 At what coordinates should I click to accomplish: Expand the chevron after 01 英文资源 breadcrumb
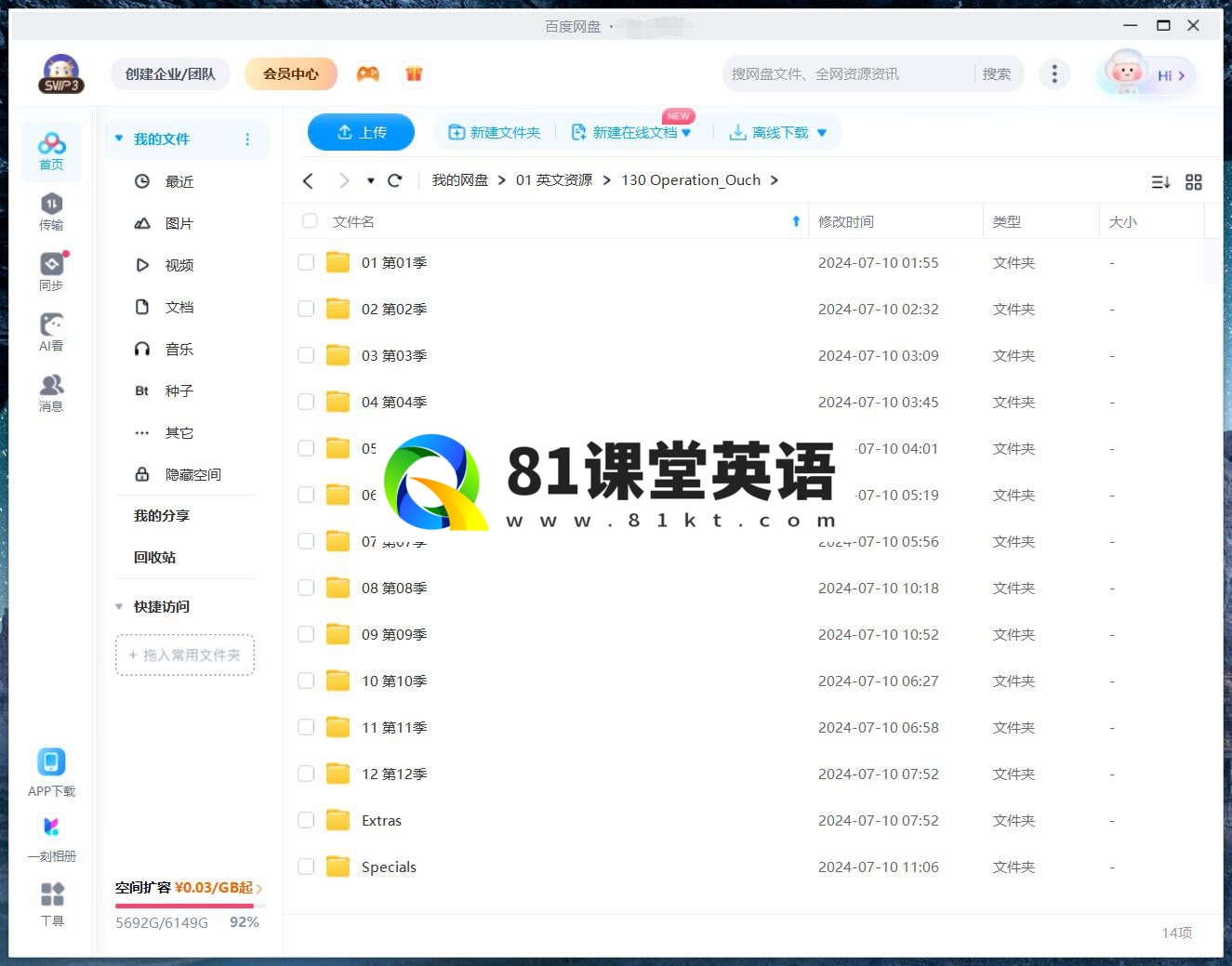pyautogui.click(x=607, y=180)
